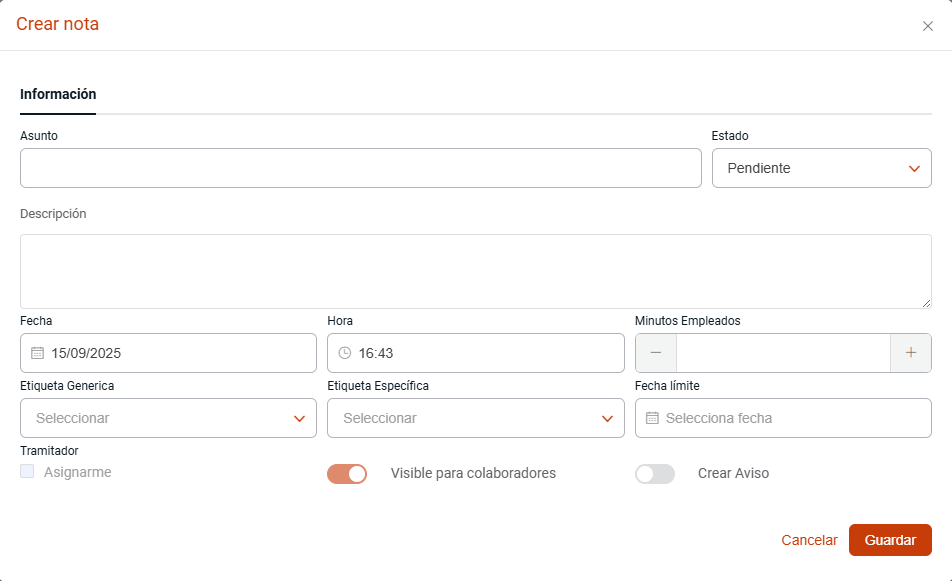Close the Crear nota dialog
Image resolution: width=952 pixels, height=581 pixels.
(x=927, y=26)
